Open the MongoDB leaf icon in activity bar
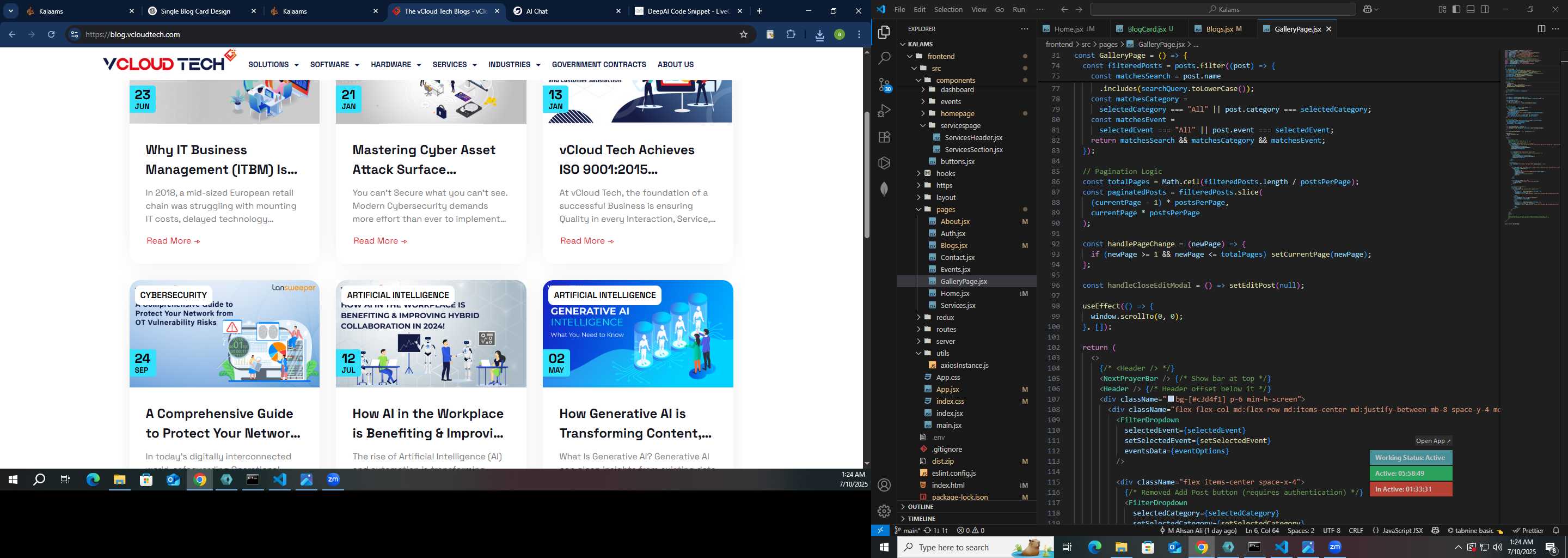The image size is (1568, 558). tap(884, 189)
